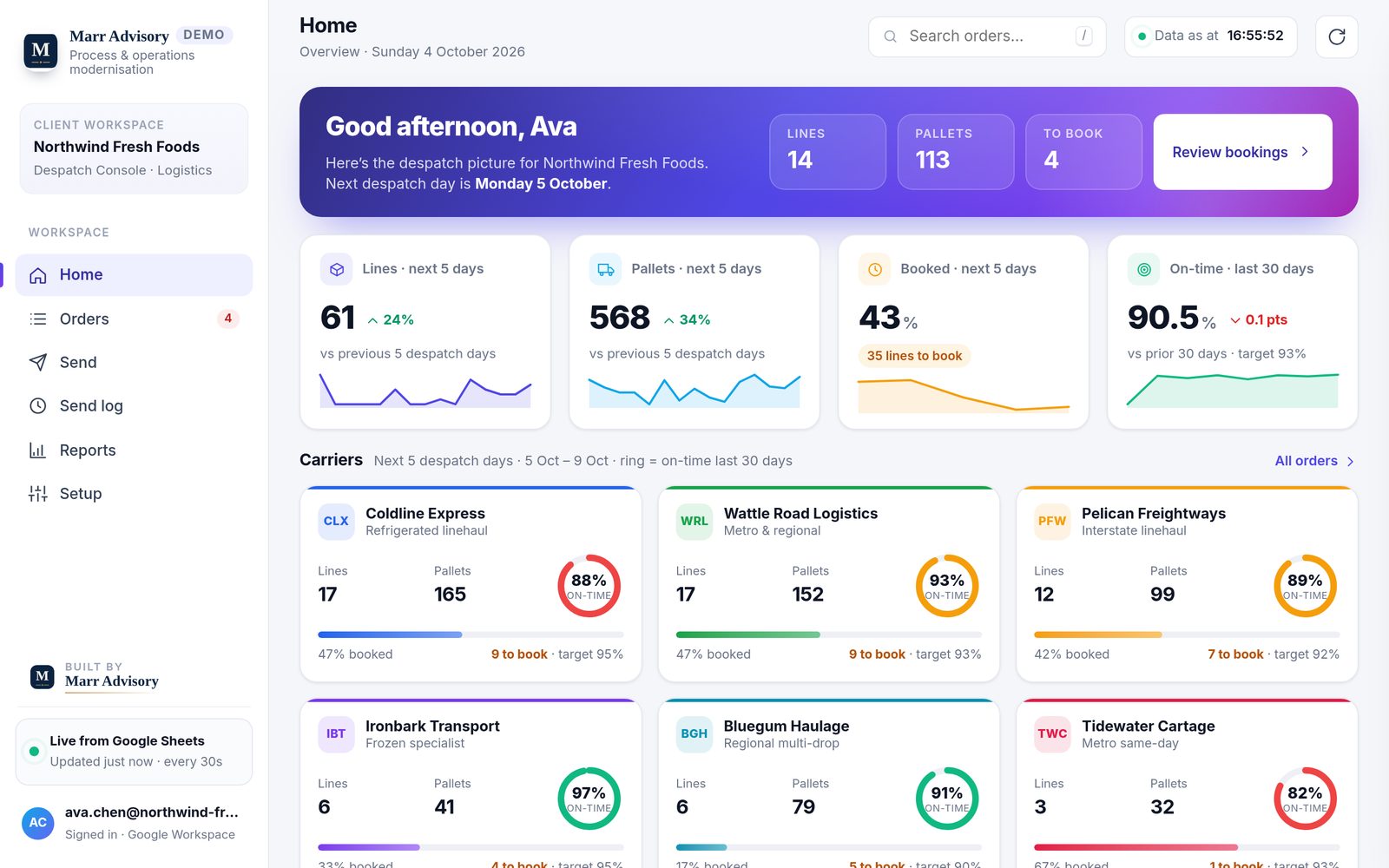Viewport: 1389px width, 868px height.
Task: Open the Home menu item
Action: pos(134,275)
